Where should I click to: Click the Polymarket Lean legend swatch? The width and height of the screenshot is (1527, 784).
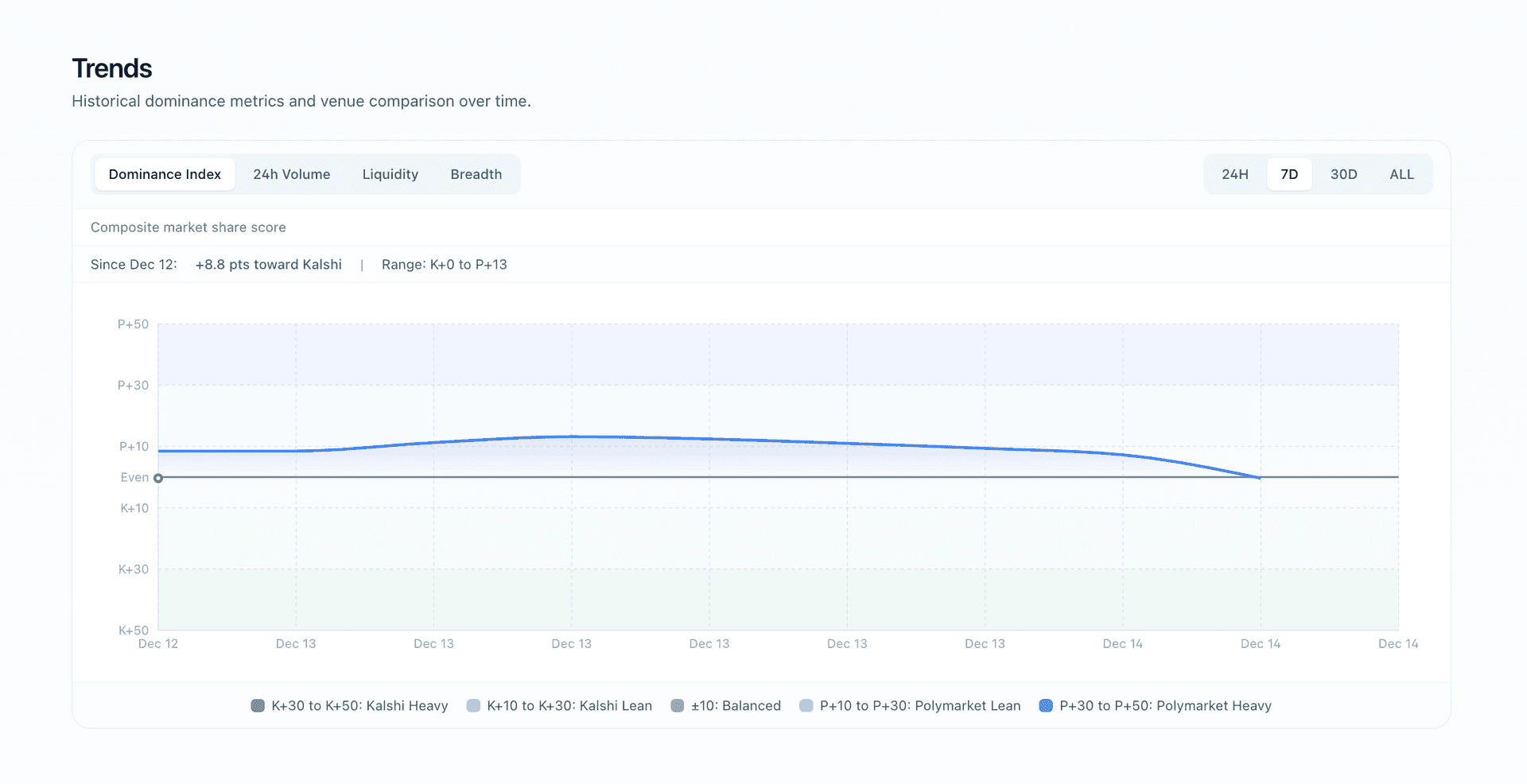(806, 705)
